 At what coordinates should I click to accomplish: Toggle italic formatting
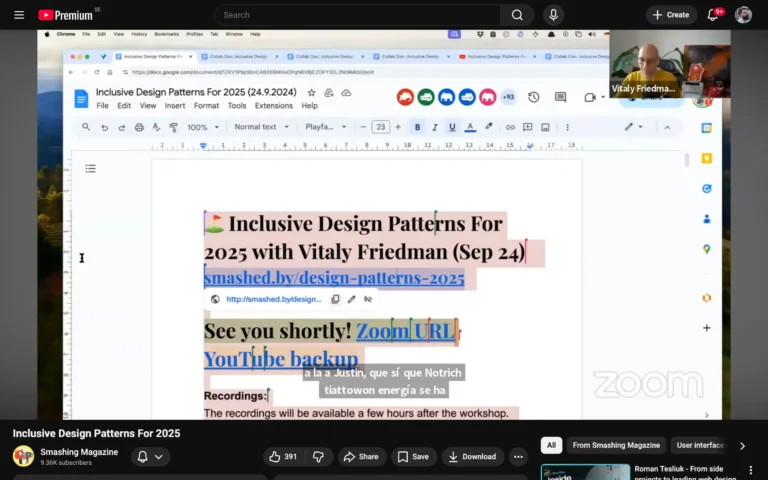tap(434, 127)
